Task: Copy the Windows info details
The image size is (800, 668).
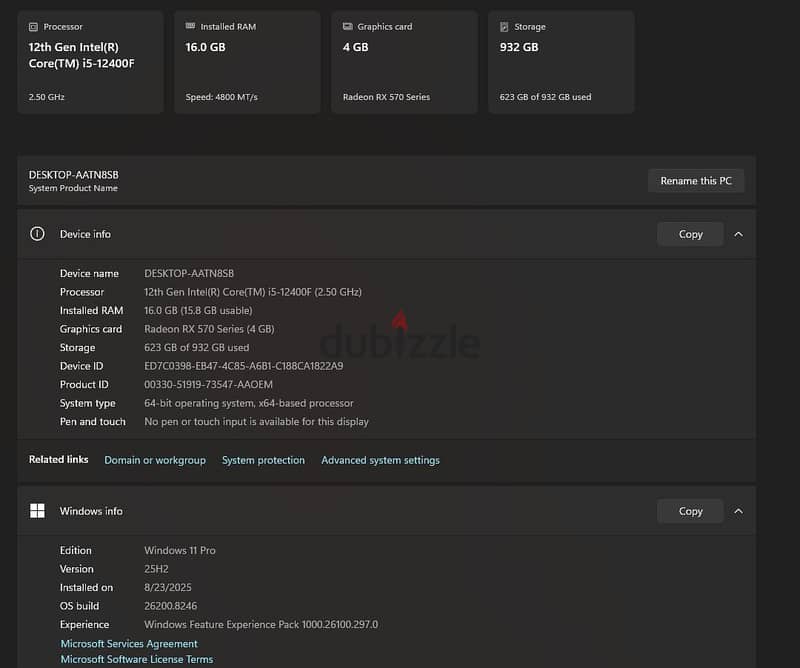Action: coord(690,511)
